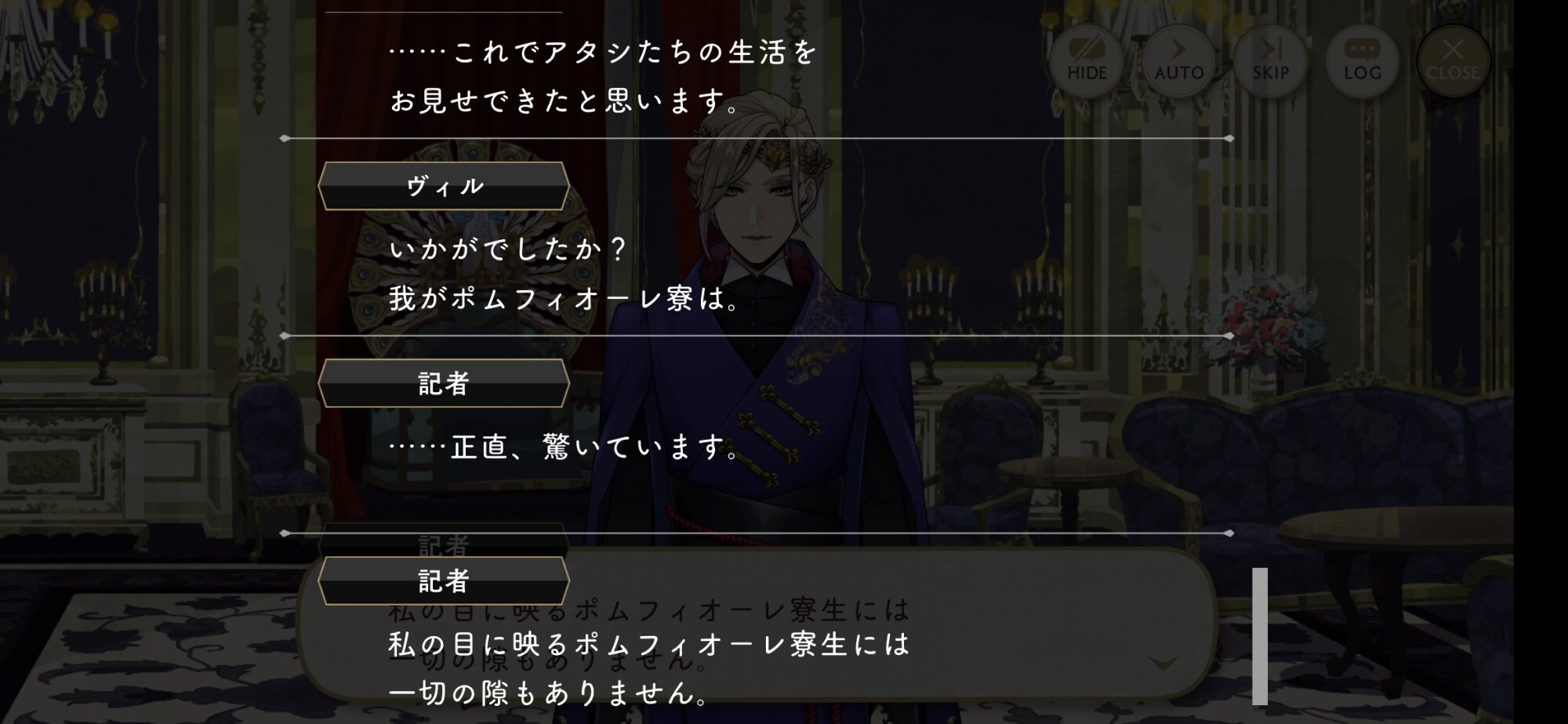Tap the line 一切の隙もありません。

pyautogui.click(x=550, y=693)
